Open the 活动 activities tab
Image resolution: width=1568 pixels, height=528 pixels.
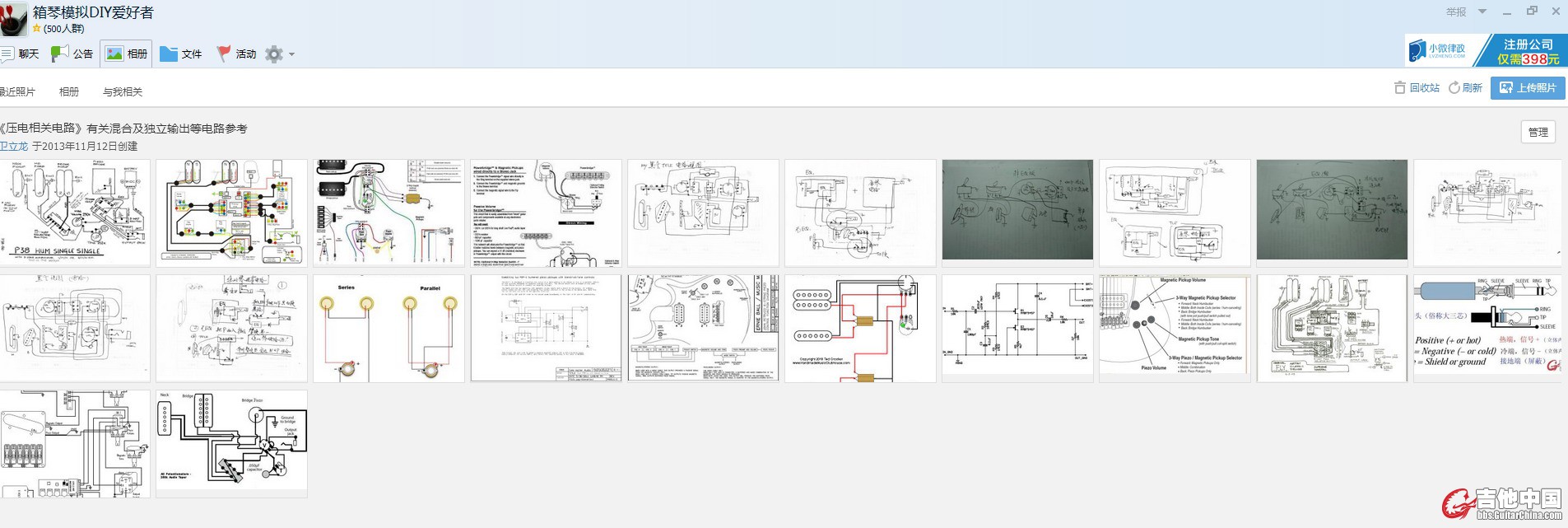point(236,54)
